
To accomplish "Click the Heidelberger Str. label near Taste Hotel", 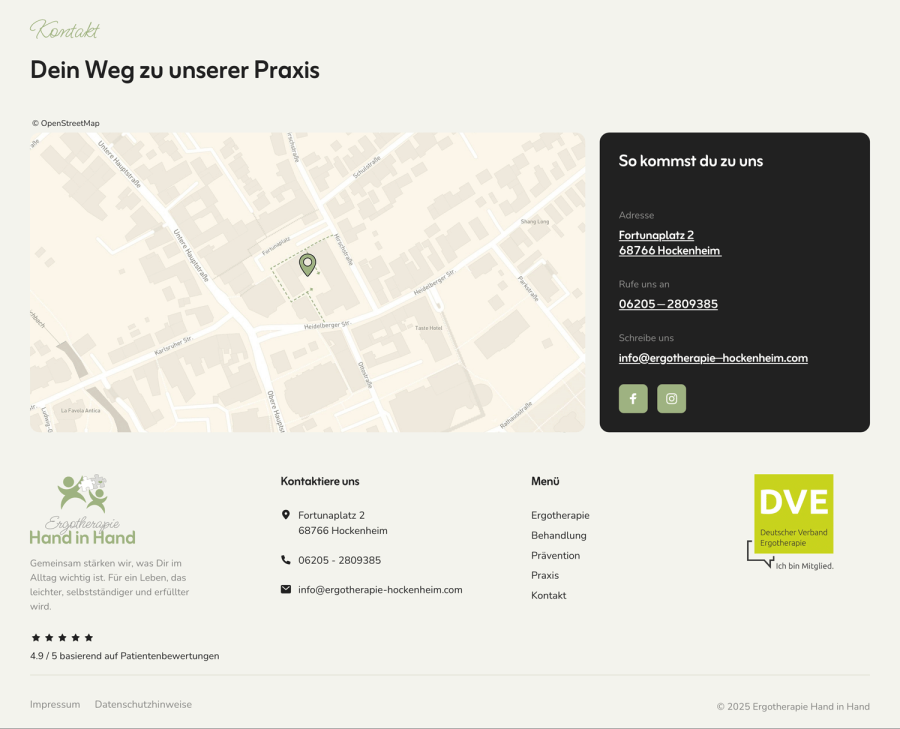I will [327, 325].
